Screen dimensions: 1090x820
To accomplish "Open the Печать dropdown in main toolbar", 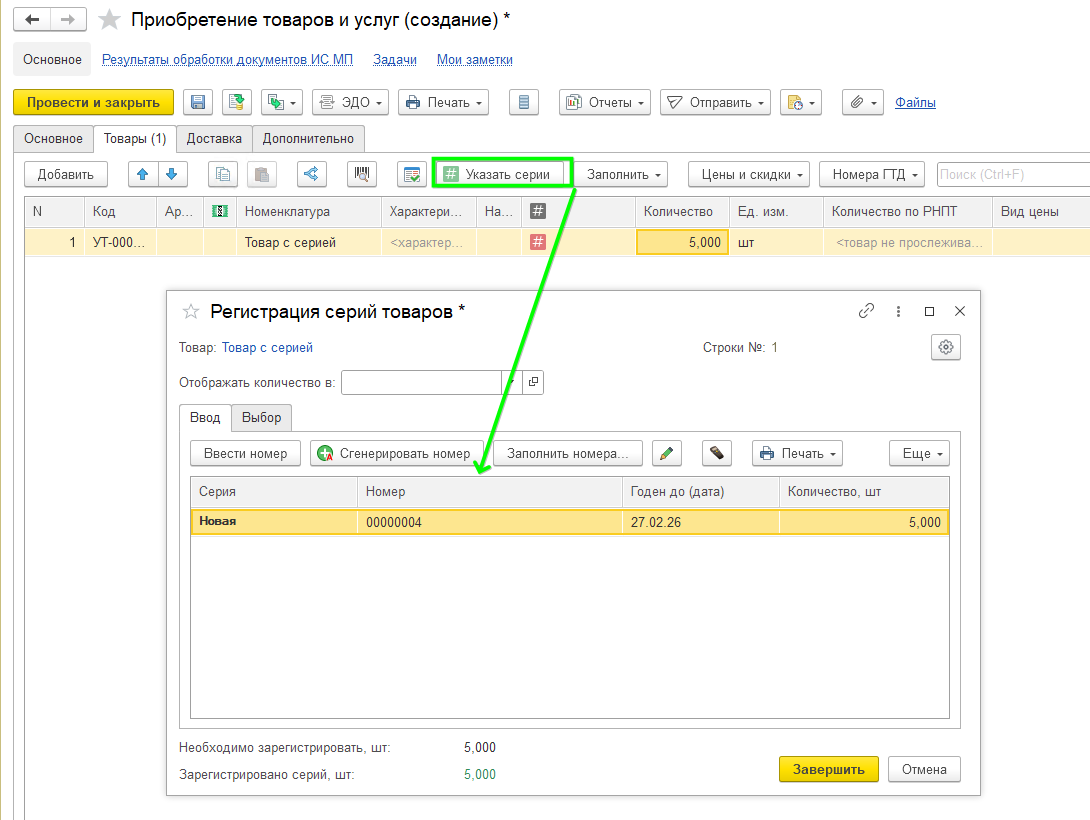I will [x=443, y=102].
